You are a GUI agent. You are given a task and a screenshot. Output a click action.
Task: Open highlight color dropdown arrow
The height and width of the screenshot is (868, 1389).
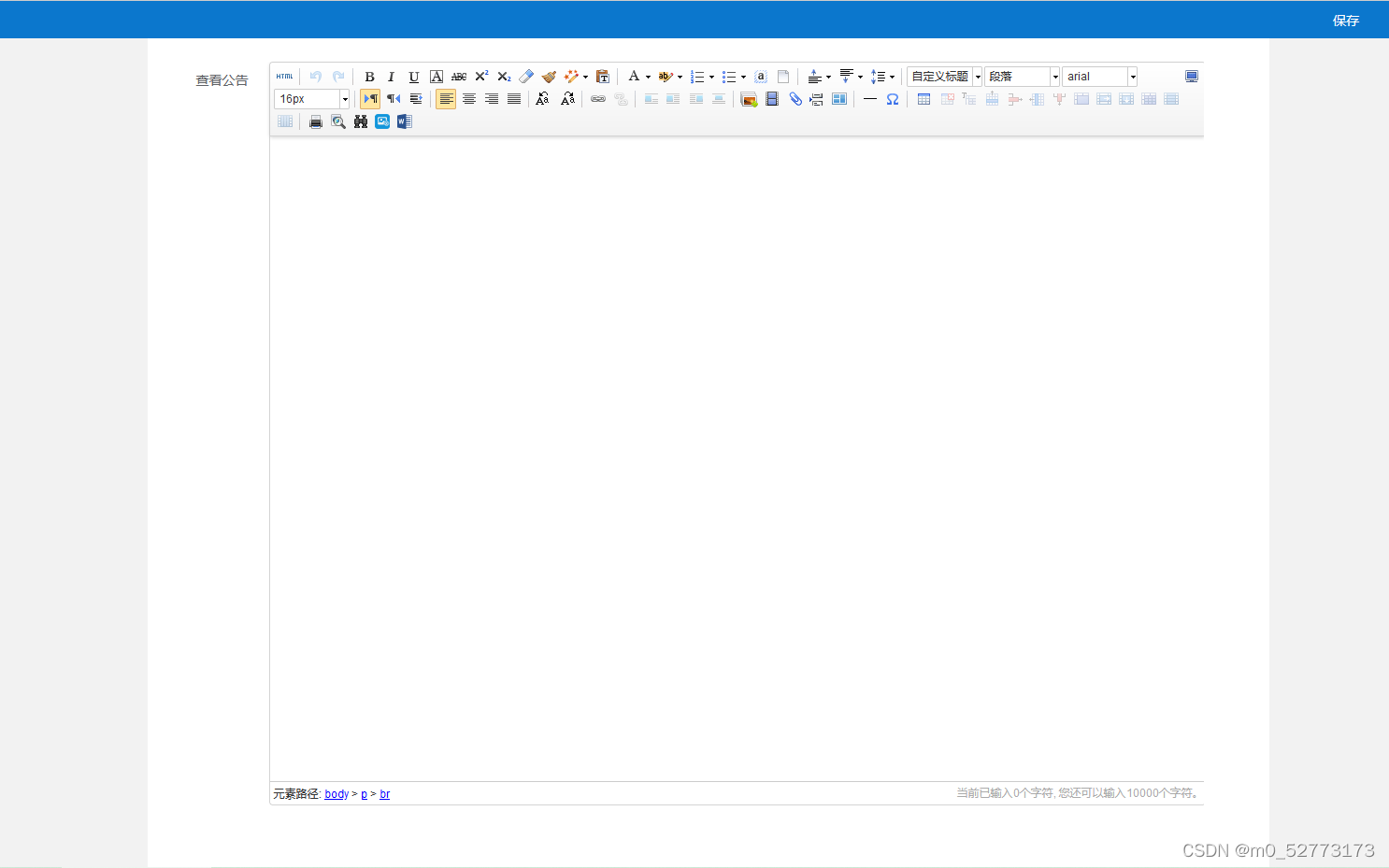(x=680, y=77)
